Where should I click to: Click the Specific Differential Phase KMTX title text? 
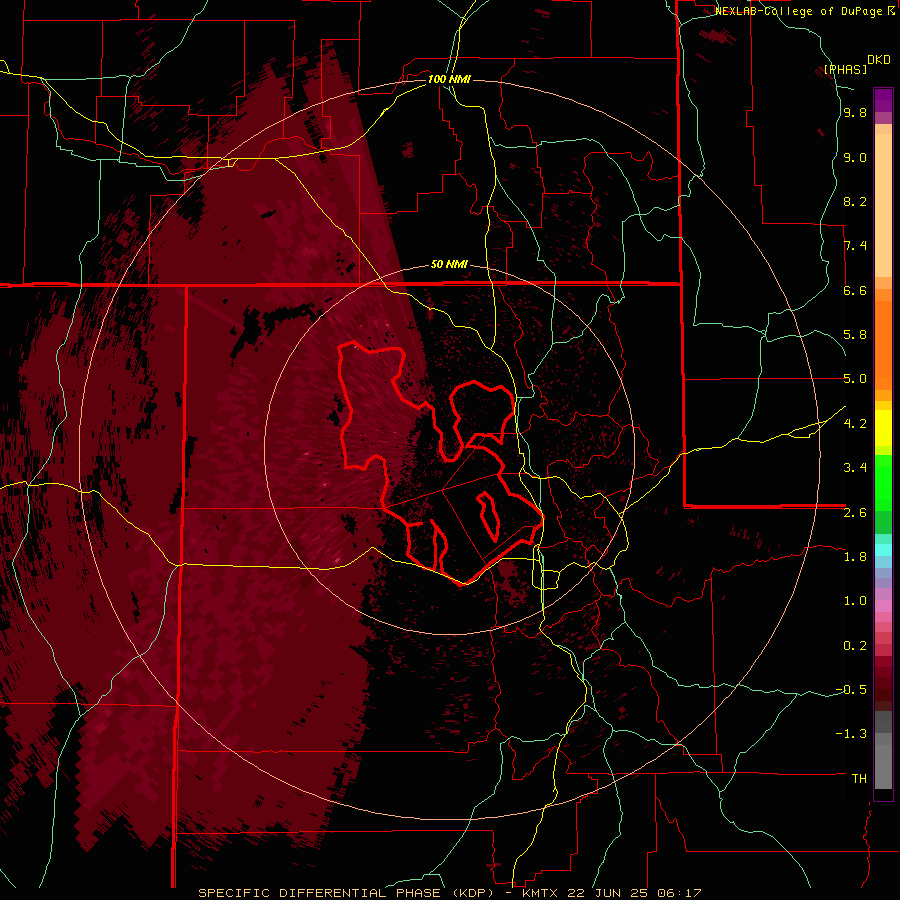point(450,893)
